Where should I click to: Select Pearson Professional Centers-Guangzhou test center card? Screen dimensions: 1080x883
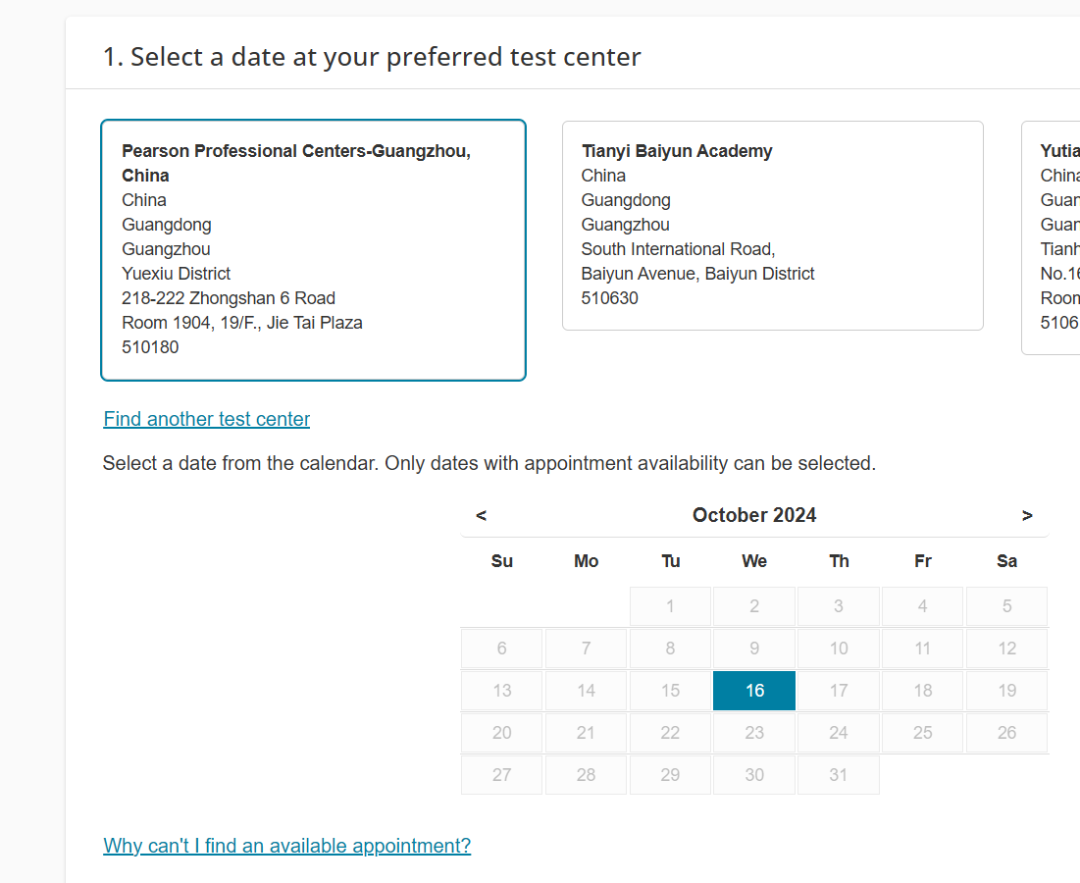[313, 250]
